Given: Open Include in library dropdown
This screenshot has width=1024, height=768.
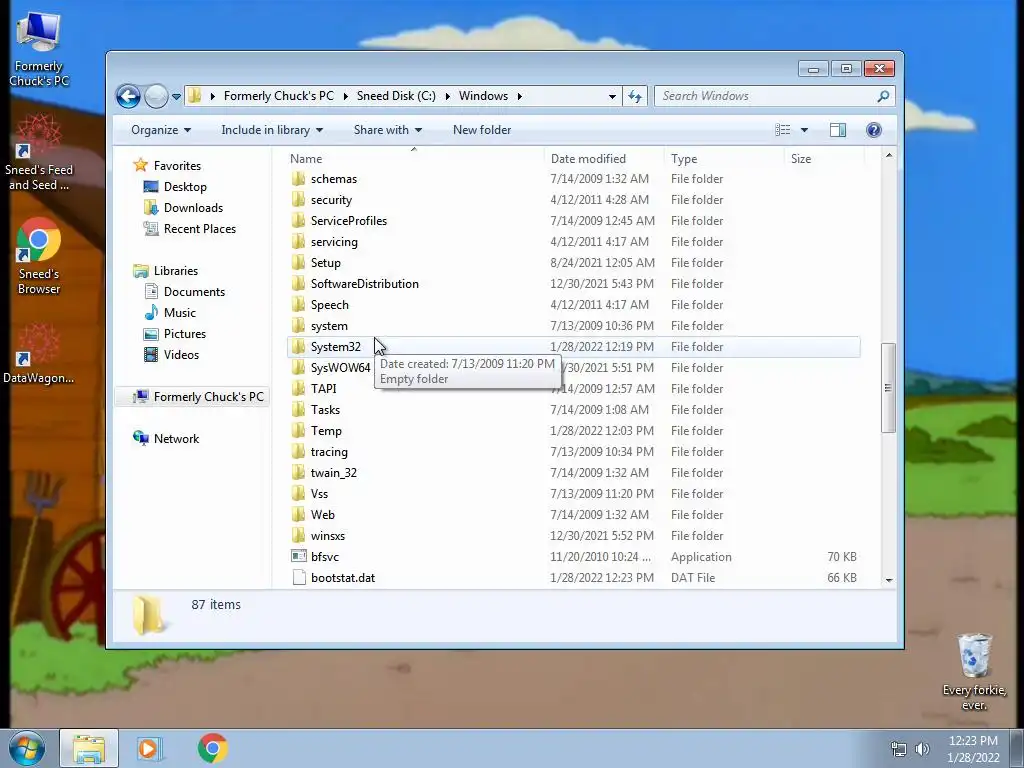Looking at the screenshot, I should [272, 130].
